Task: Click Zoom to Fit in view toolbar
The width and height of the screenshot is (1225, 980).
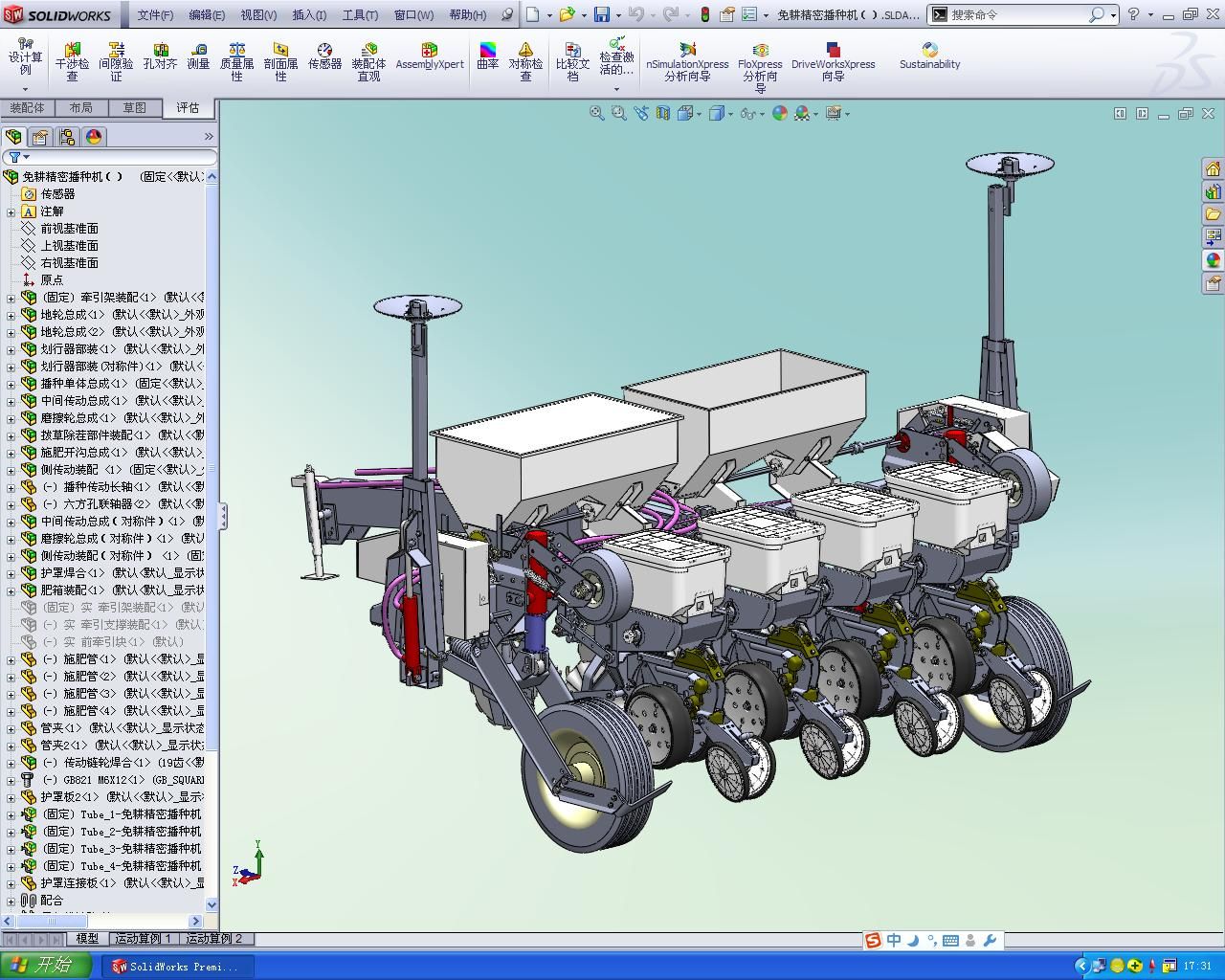Action: pyautogui.click(x=596, y=113)
